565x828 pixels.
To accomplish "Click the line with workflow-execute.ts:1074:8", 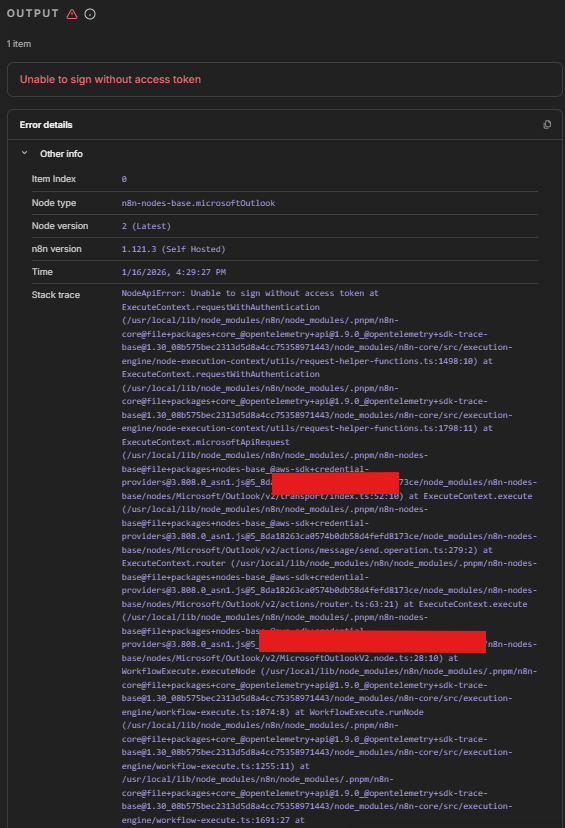I will click(272, 712).
